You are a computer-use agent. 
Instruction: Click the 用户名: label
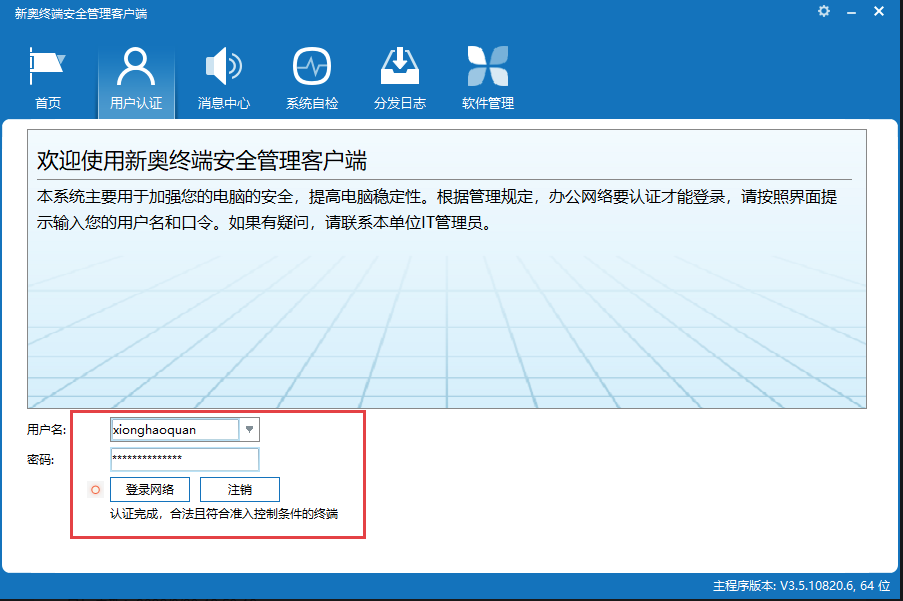[x=47, y=429]
